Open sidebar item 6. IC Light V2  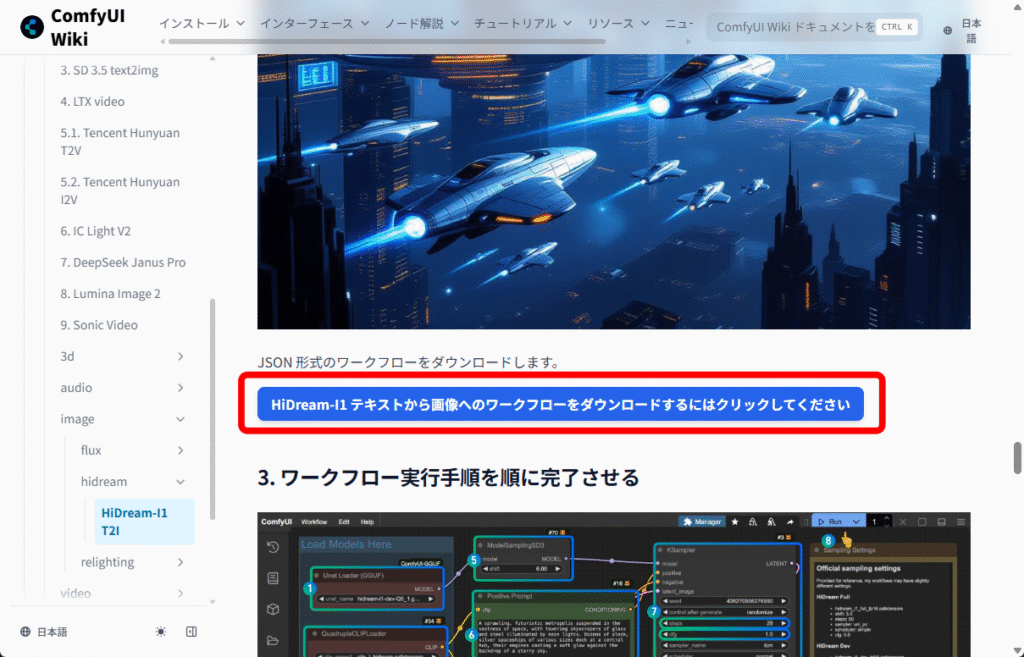(95, 231)
